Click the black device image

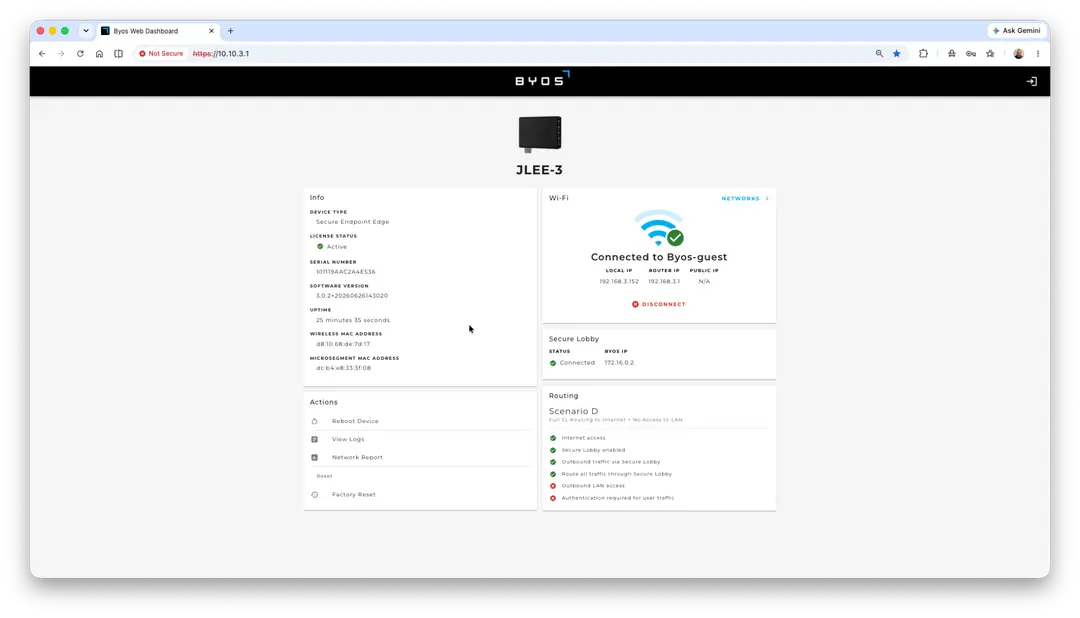coord(540,134)
